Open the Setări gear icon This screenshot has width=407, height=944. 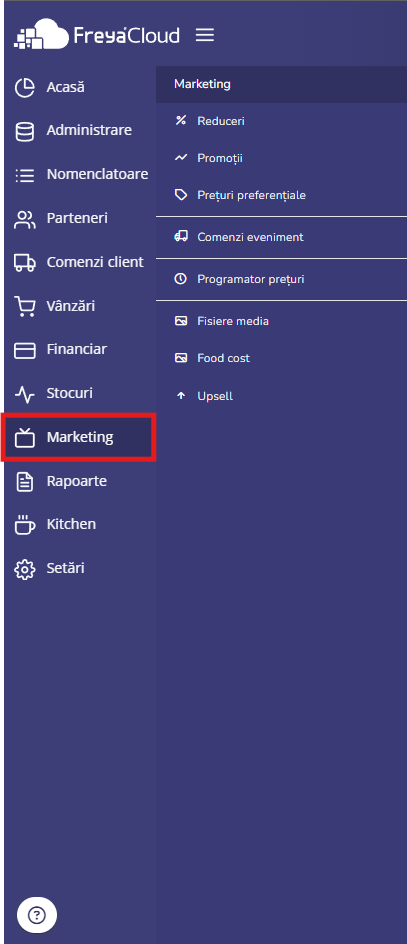coord(25,569)
